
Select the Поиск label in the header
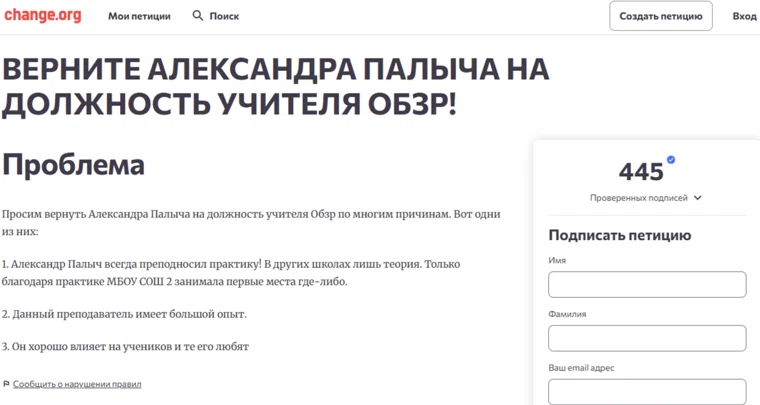(224, 16)
